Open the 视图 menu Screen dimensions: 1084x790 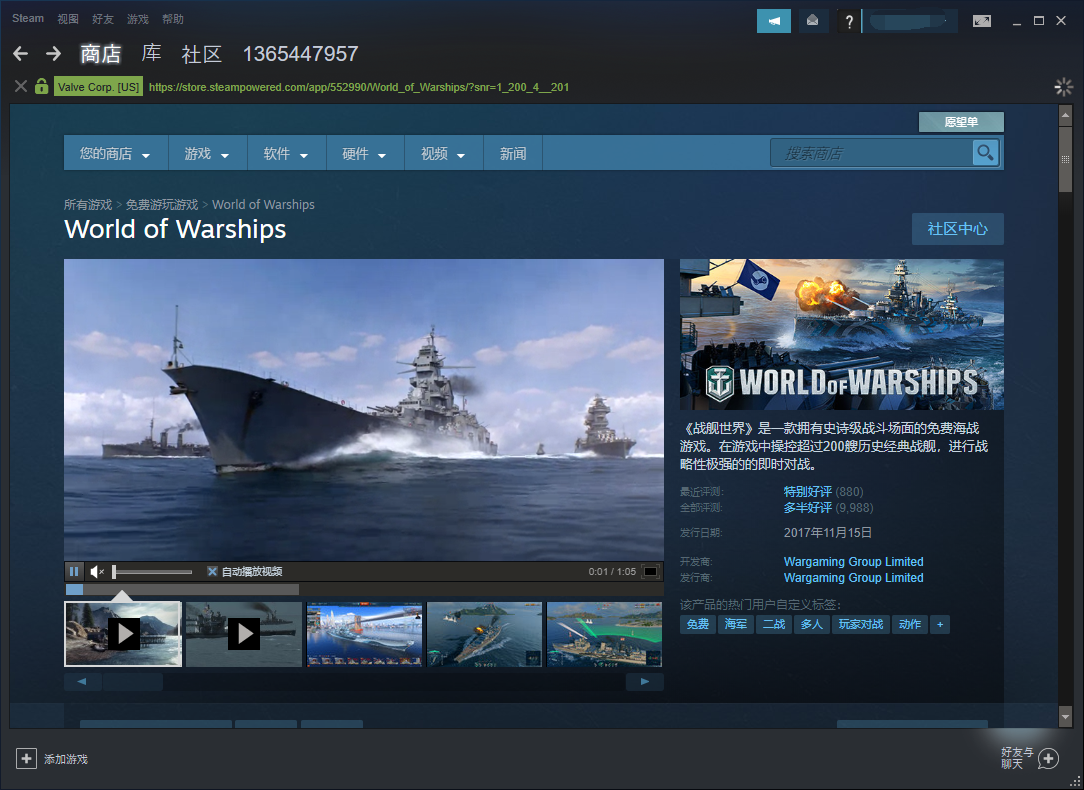point(68,19)
